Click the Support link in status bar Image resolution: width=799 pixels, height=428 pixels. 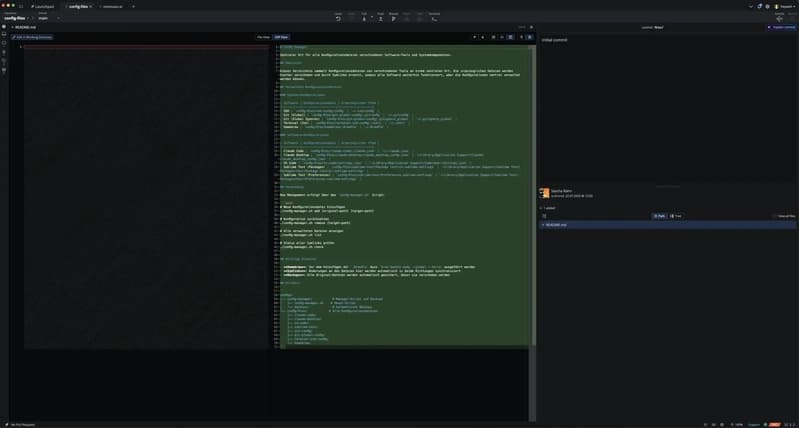754,424
